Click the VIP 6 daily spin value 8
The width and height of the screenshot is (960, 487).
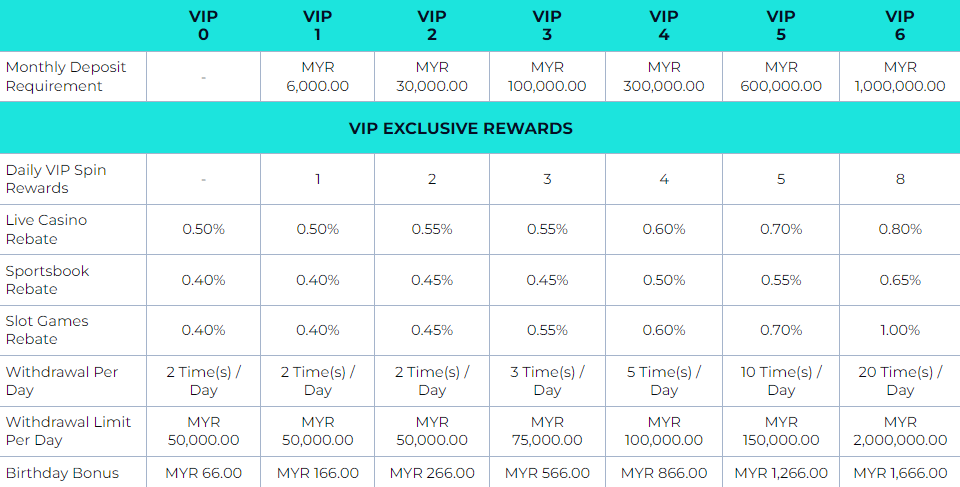coord(900,180)
